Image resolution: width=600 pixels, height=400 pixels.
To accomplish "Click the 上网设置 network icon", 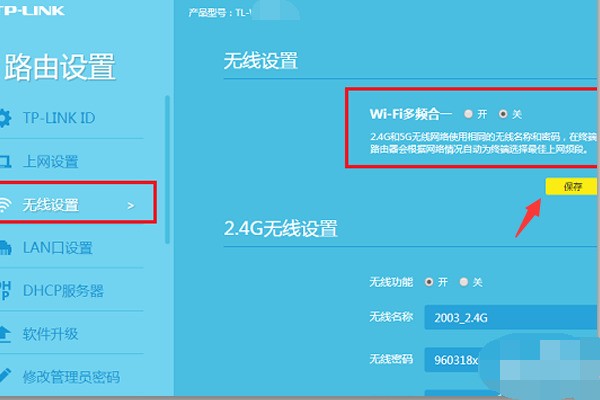I will coord(5,162).
